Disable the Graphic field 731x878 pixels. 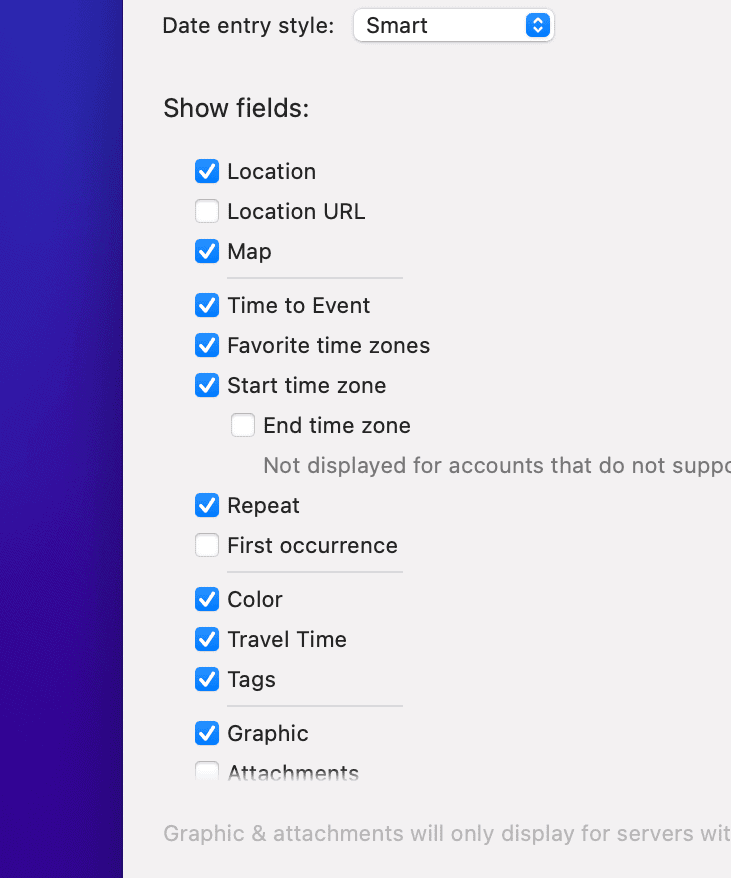pyautogui.click(x=206, y=733)
